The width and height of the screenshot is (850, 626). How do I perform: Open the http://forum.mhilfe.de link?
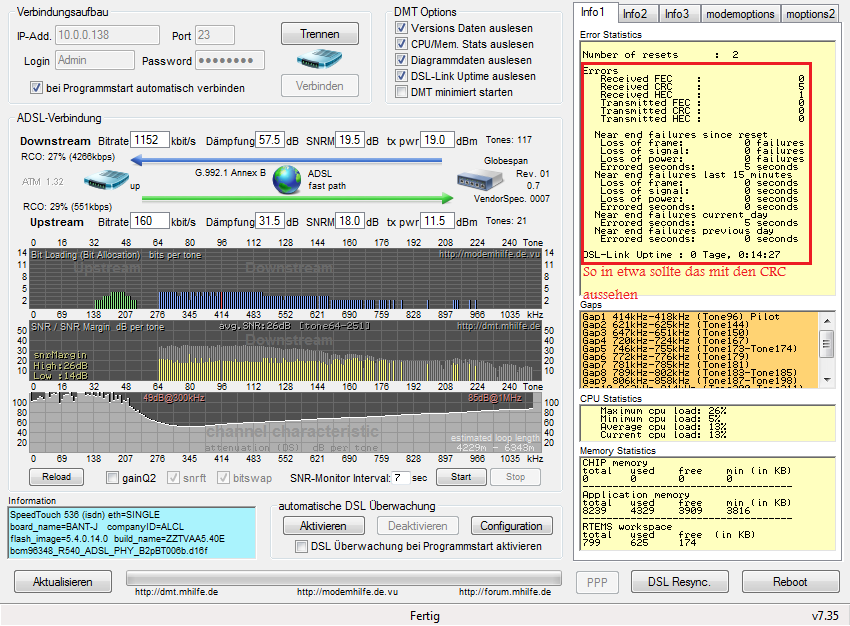pos(504,592)
